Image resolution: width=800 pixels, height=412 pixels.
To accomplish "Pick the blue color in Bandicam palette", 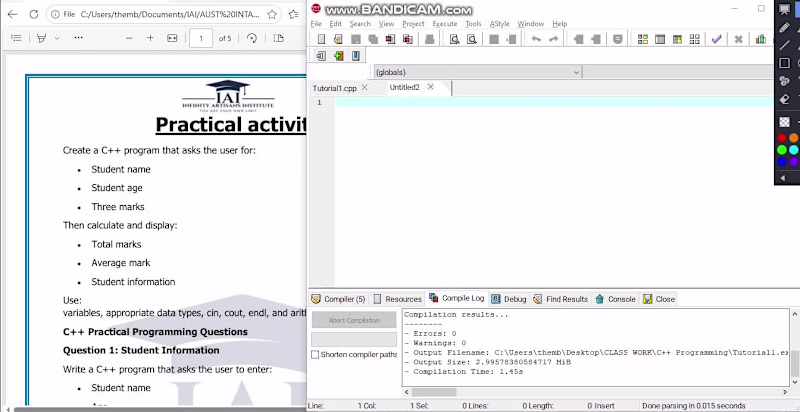I will click(x=782, y=162).
